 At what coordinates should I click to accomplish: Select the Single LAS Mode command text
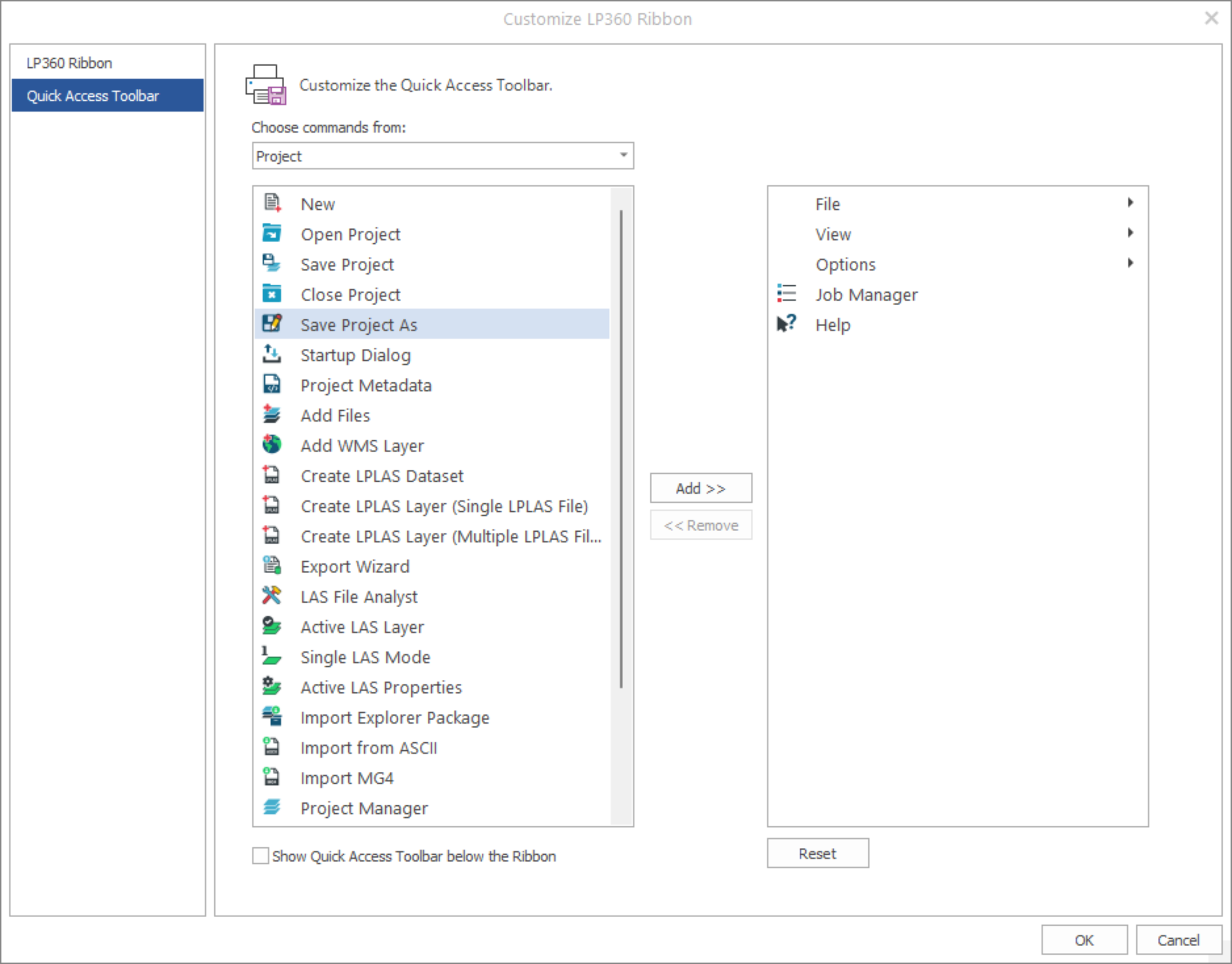(x=366, y=657)
